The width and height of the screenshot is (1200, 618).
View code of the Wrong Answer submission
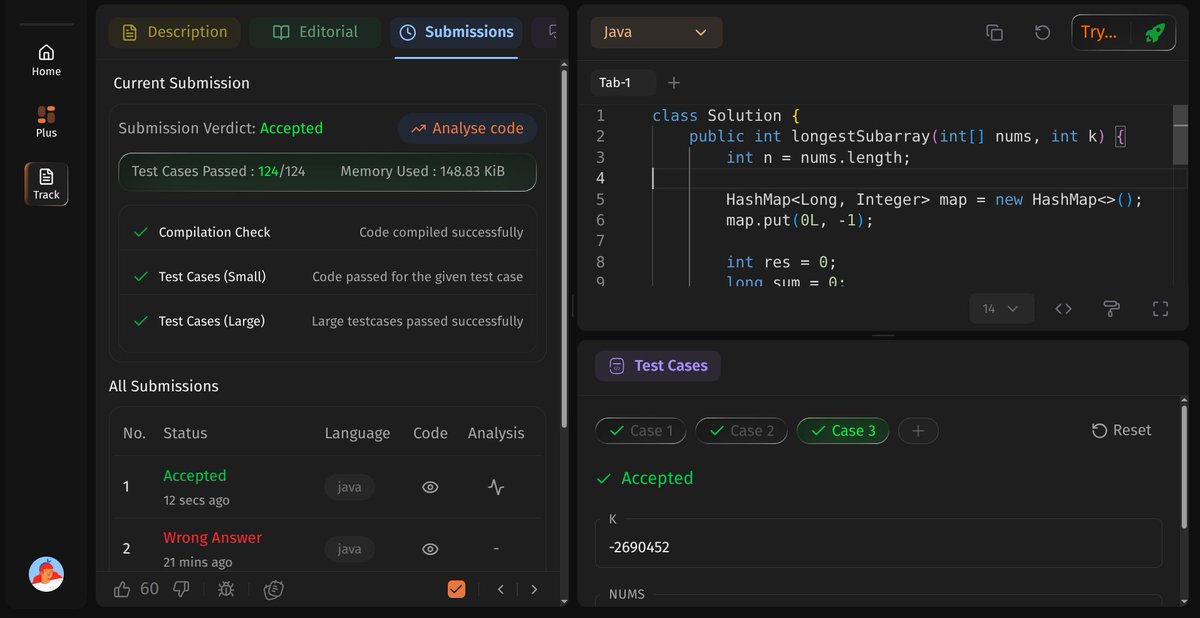pos(430,549)
